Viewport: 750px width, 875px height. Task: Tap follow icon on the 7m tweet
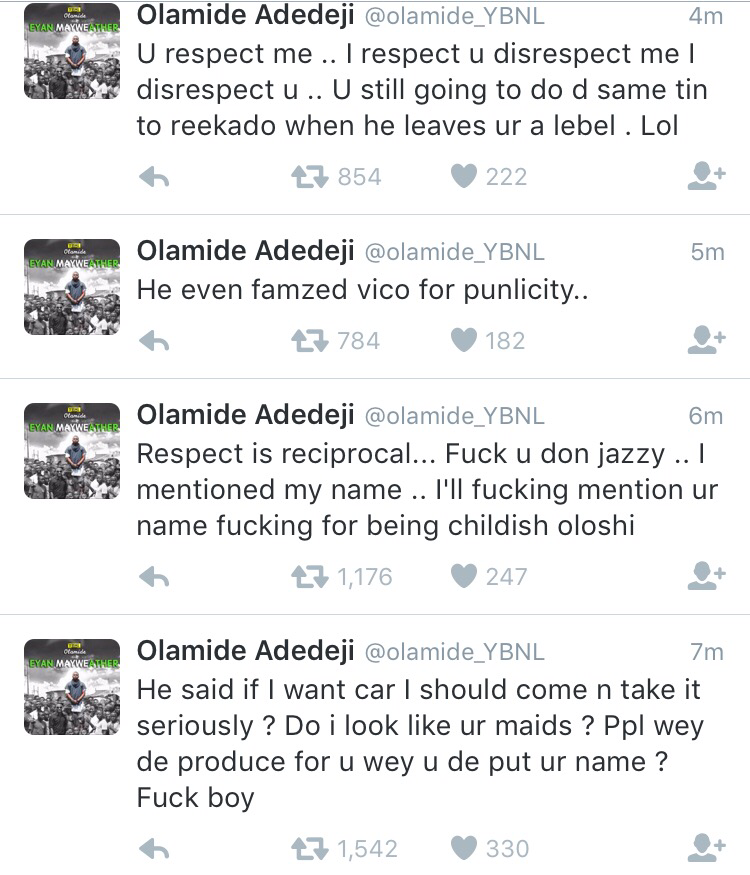tap(706, 849)
